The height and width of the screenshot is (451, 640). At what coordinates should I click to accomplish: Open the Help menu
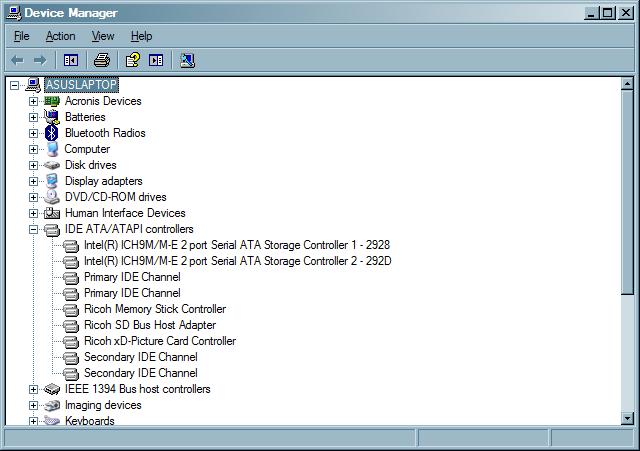pyautogui.click(x=142, y=36)
